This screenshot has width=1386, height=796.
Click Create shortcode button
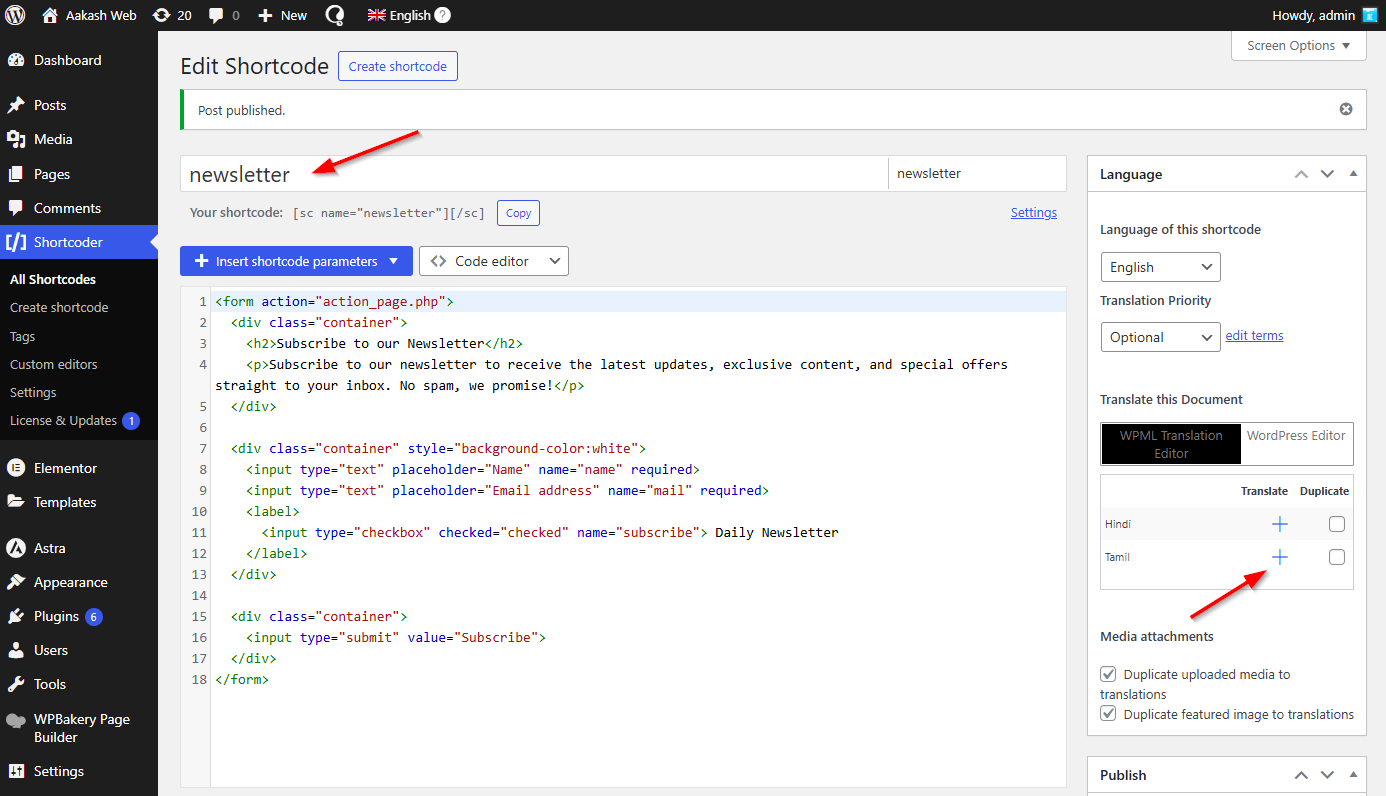tap(398, 66)
